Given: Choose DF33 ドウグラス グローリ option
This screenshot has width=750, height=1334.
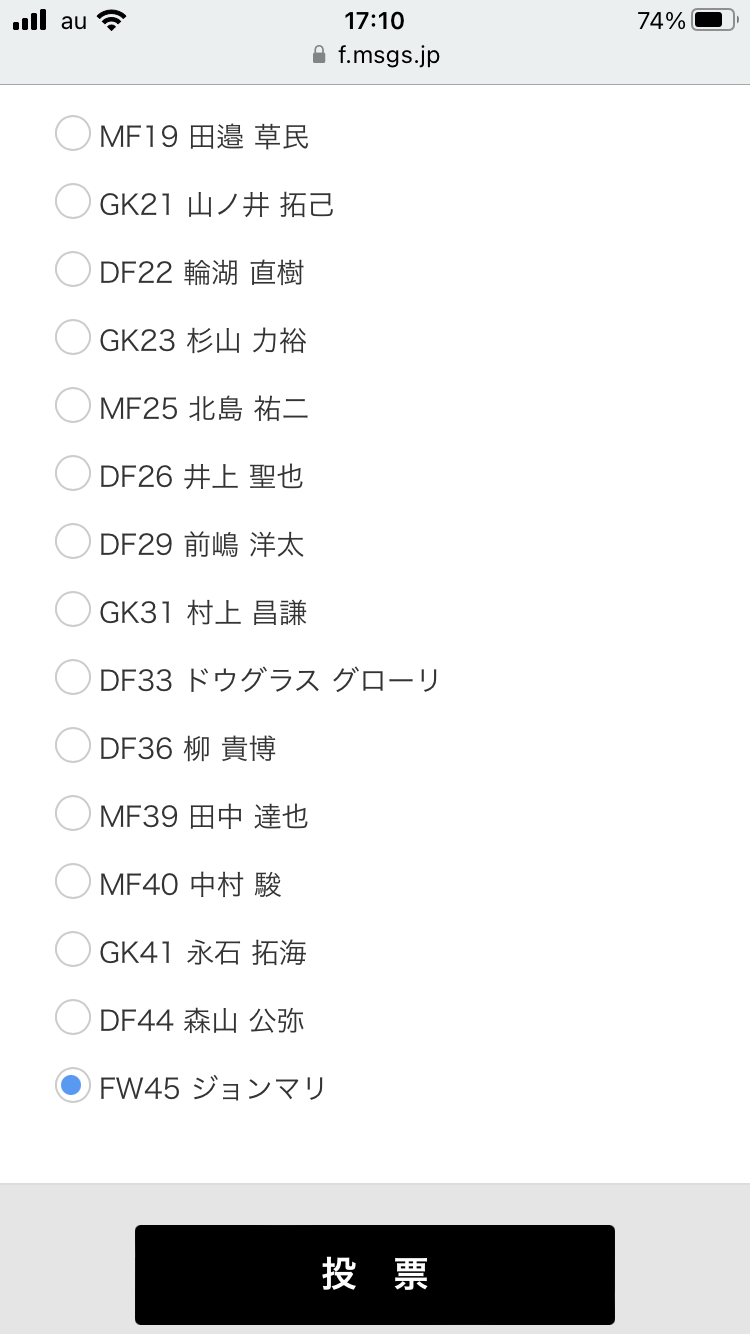Looking at the screenshot, I should point(73,678).
